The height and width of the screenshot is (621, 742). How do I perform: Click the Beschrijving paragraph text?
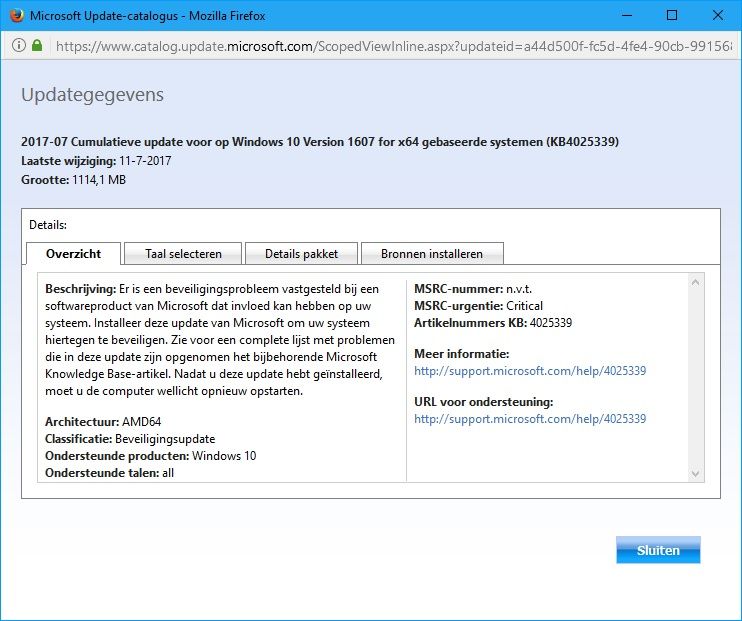tap(221, 339)
